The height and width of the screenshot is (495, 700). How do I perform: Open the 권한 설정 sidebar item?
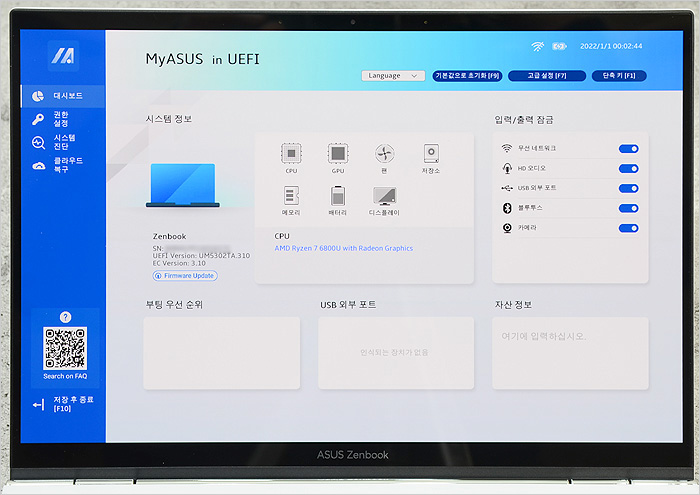coord(63,119)
